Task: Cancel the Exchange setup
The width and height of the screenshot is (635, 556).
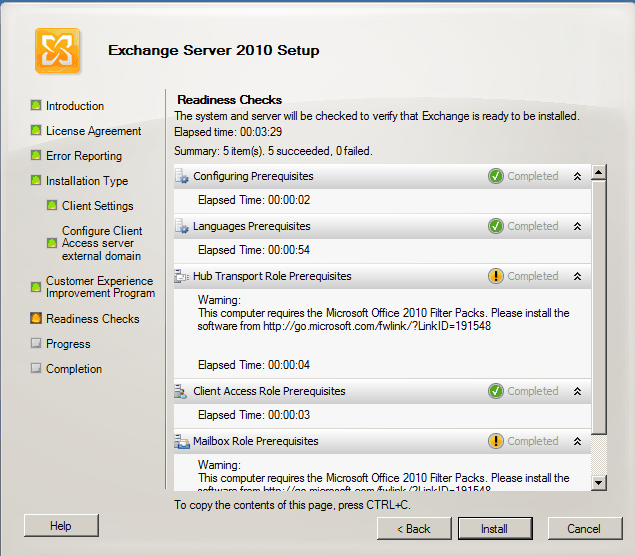Action: pos(585,528)
